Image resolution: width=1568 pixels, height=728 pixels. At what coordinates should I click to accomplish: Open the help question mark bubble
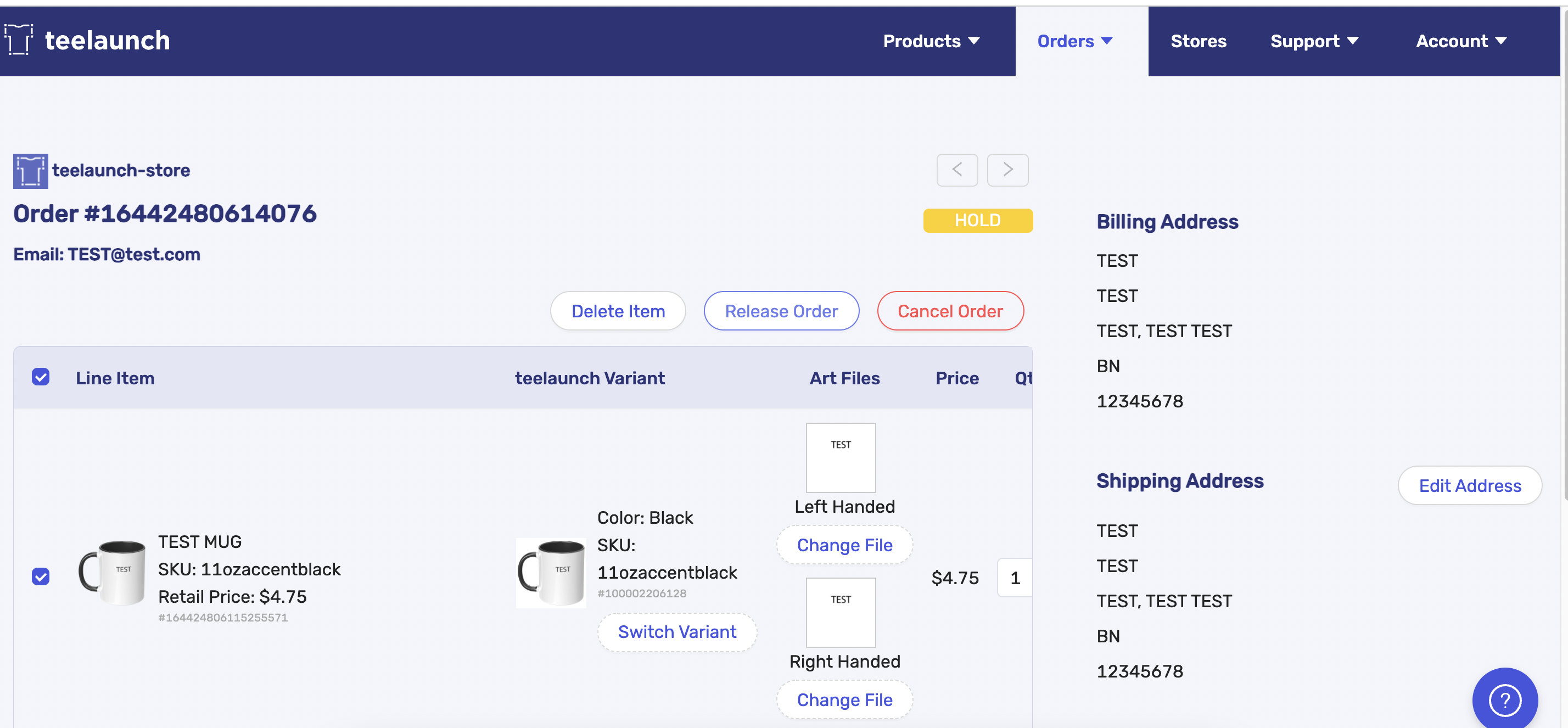pos(1504,700)
